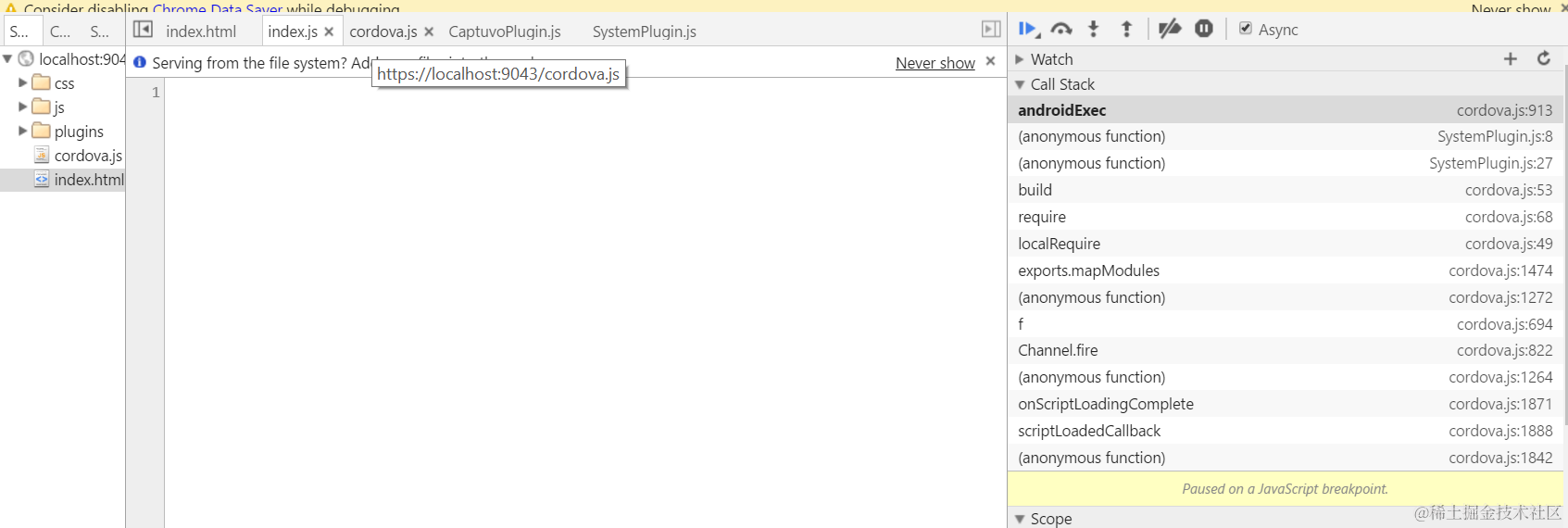Select androidExec stack frame

pyautogui.click(x=1286, y=110)
